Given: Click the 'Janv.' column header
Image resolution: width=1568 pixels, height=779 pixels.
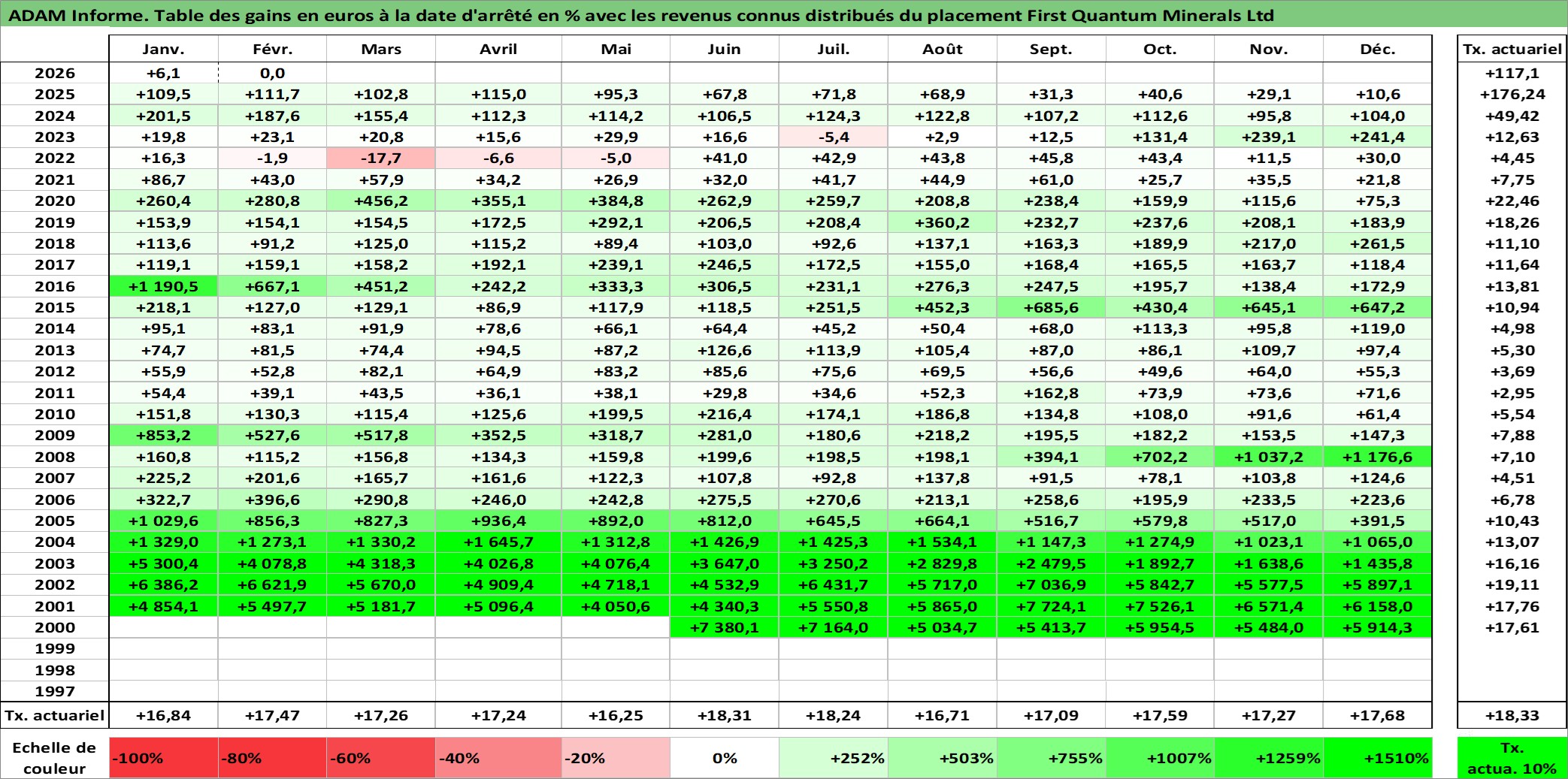Looking at the screenshot, I should (164, 49).
